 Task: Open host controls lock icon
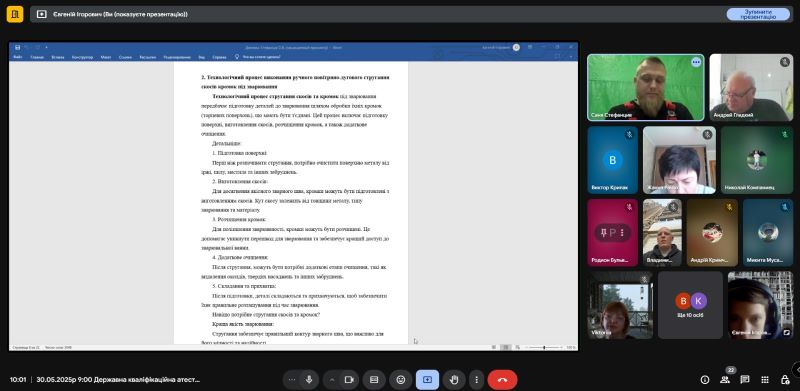[x=785, y=380]
